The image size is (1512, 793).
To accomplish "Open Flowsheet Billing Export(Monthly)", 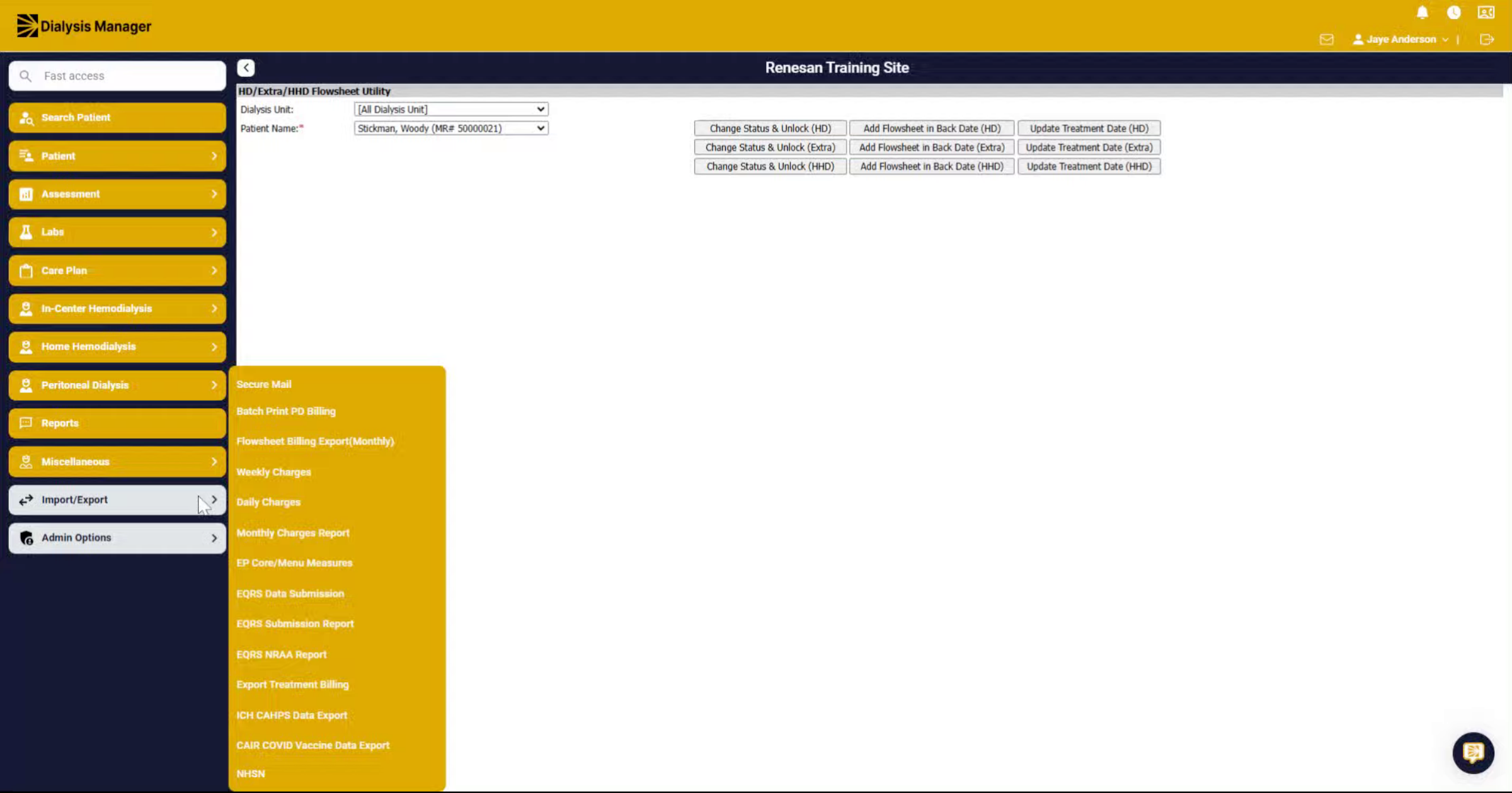I will click(x=316, y=442).
